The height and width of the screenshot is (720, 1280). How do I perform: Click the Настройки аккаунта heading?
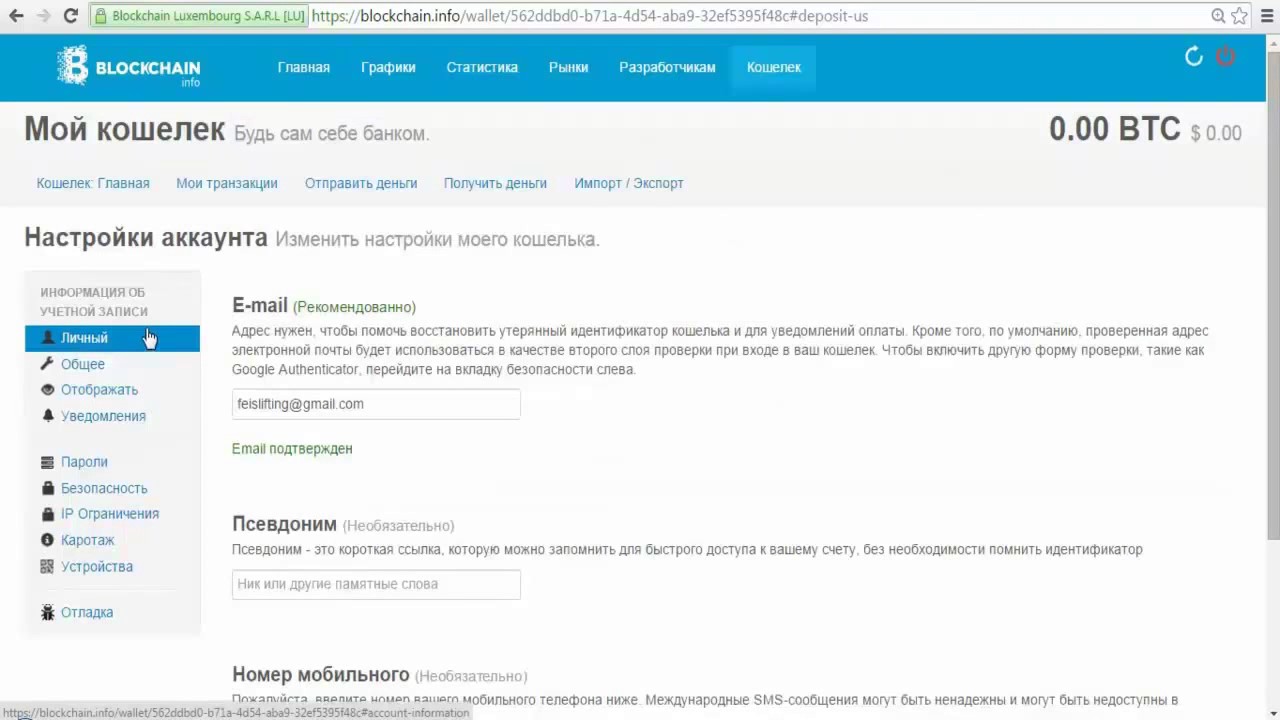pos(146,237)
